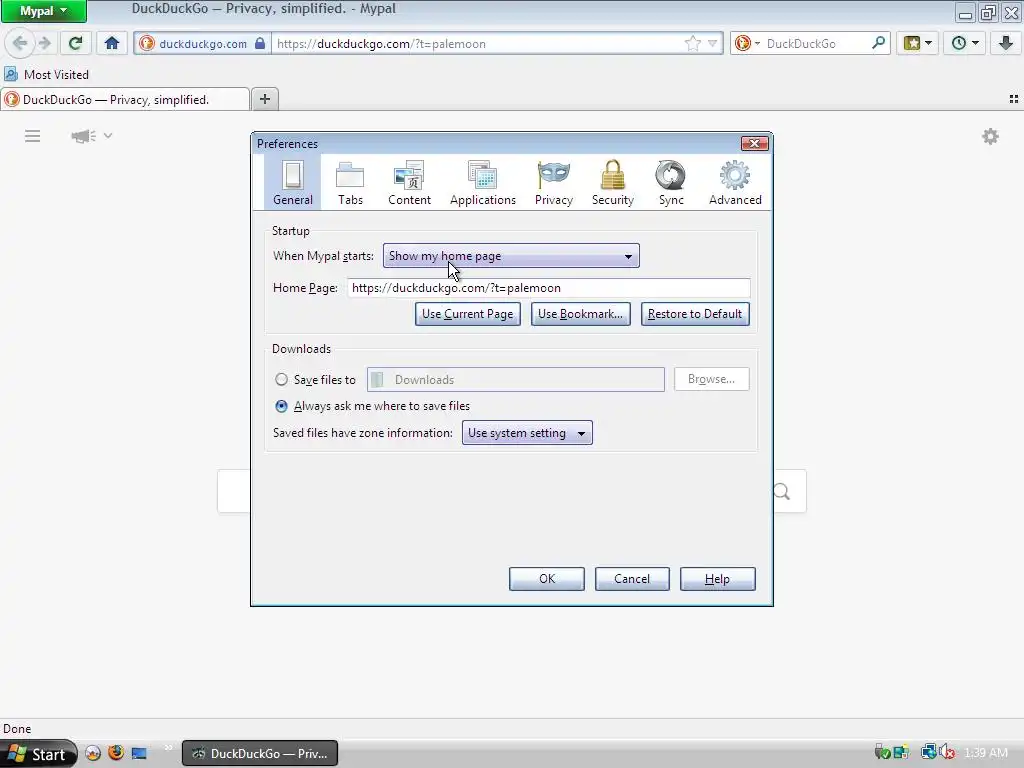This screenshot has height=768, width=1024.
Task: Click first quick launch browser icon
Action: pos(93,753)
